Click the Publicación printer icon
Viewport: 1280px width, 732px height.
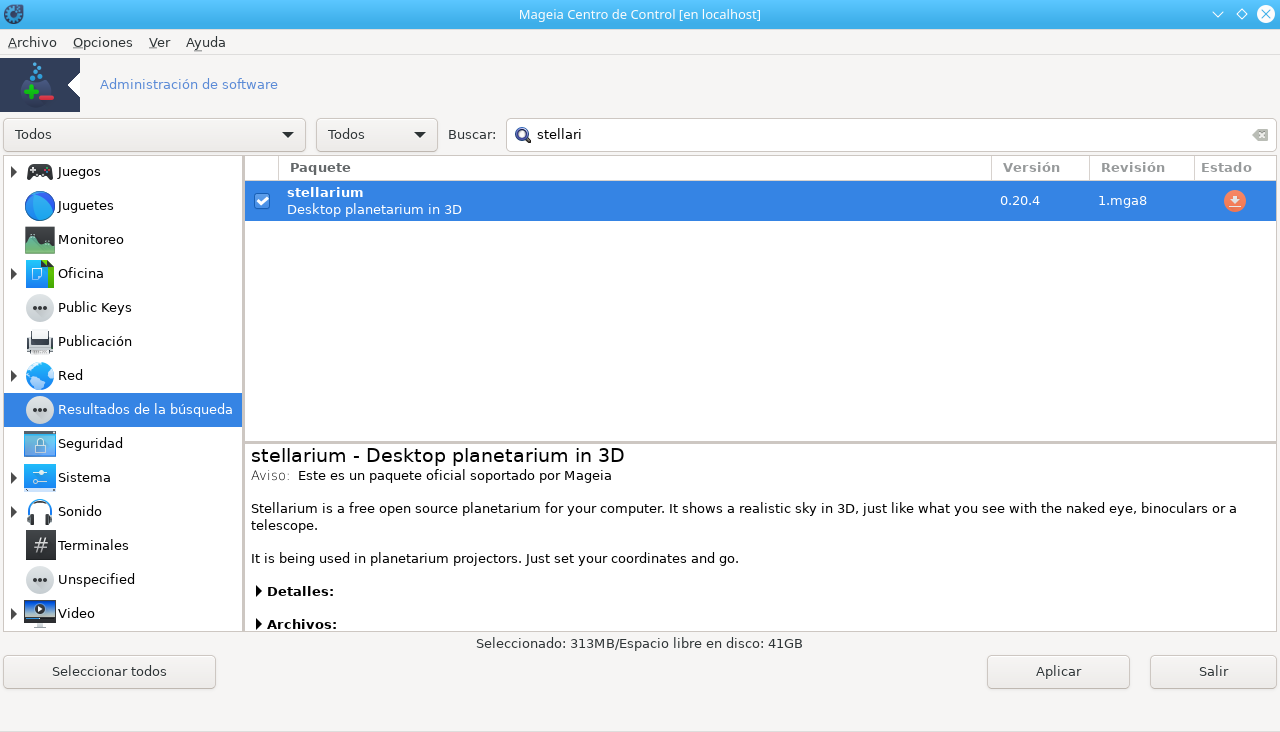pos(40,342)
